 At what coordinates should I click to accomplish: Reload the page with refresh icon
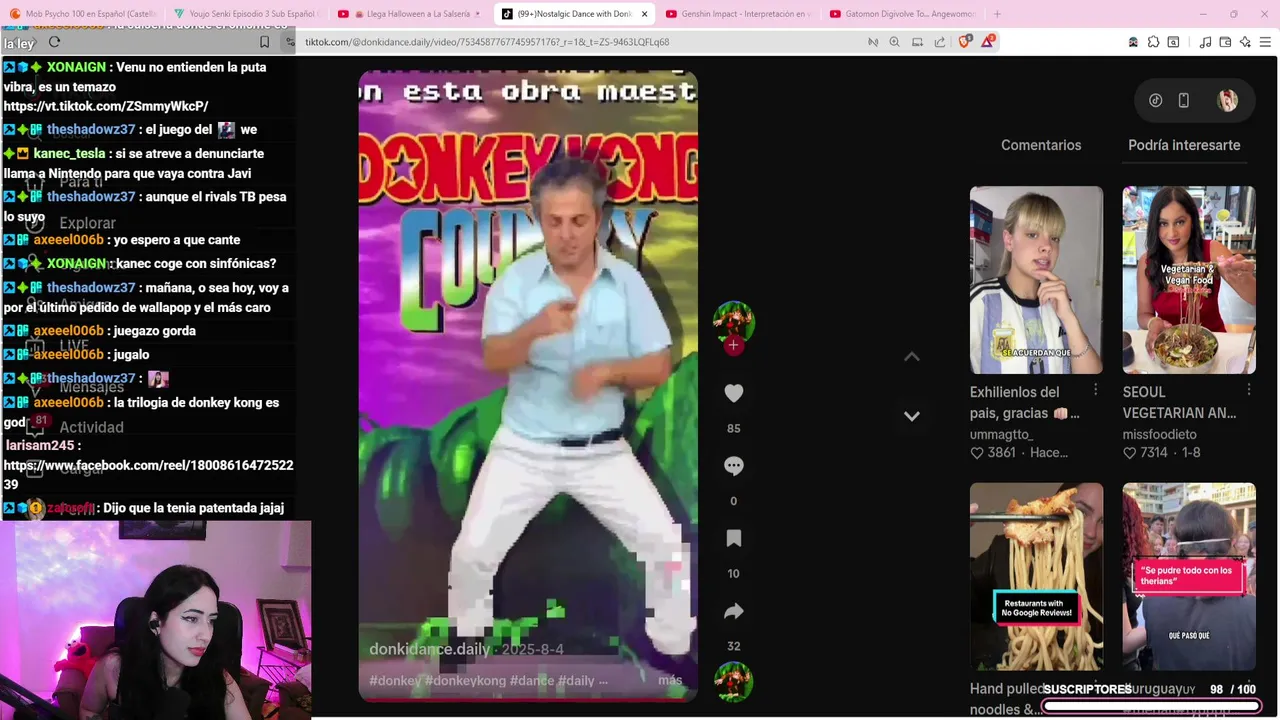[x=54, y=42]
